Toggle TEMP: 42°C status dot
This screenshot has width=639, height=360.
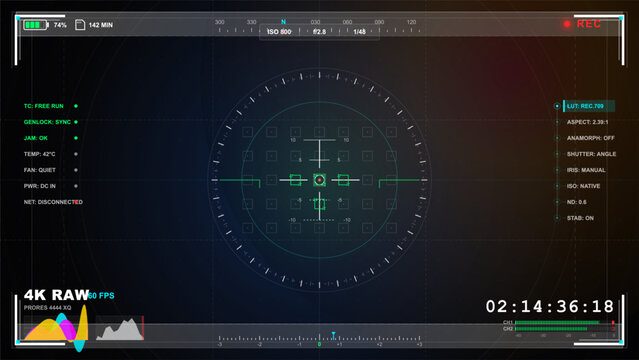(76, 154)
